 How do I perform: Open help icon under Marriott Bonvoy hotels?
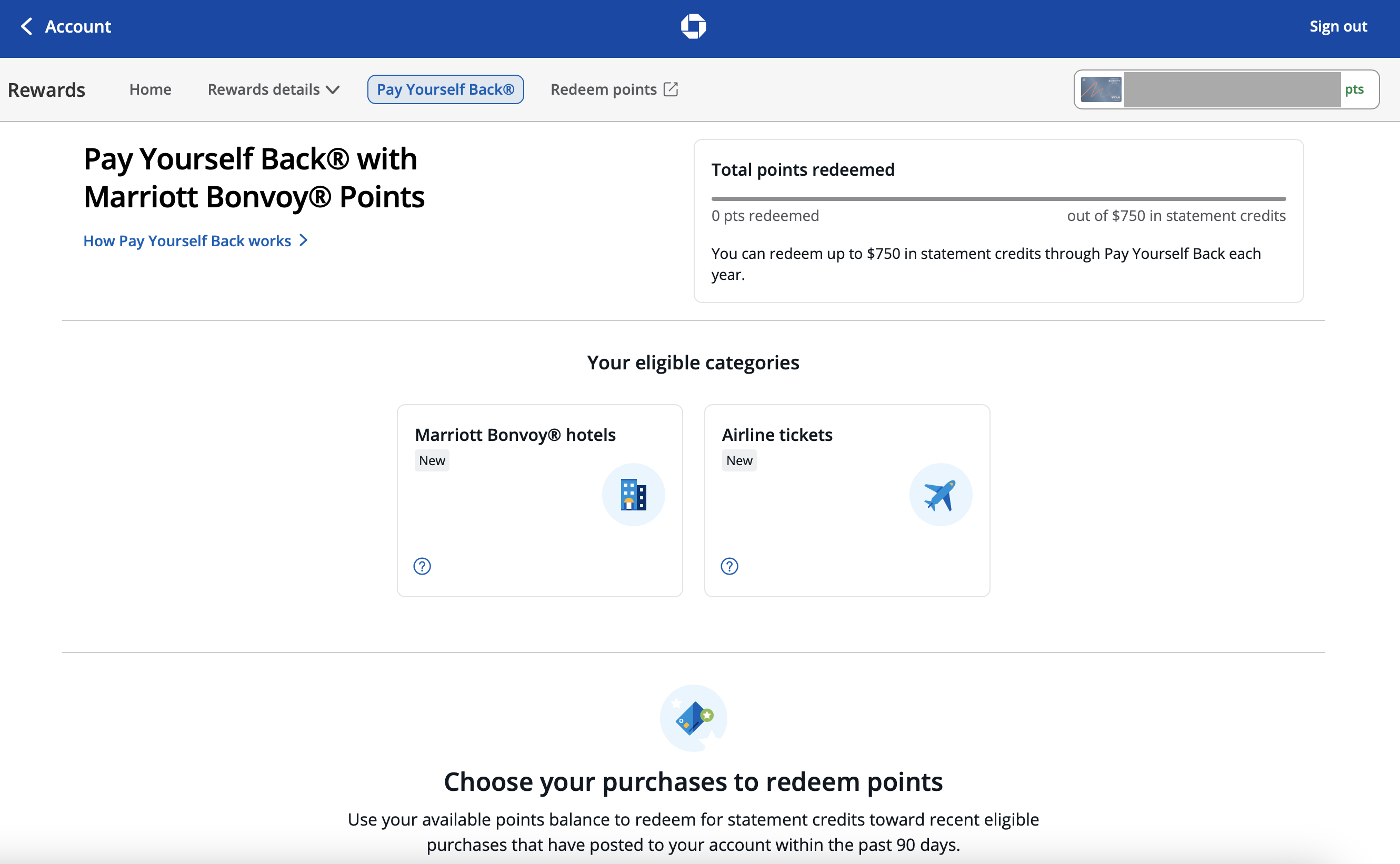(x=422, y=566)
